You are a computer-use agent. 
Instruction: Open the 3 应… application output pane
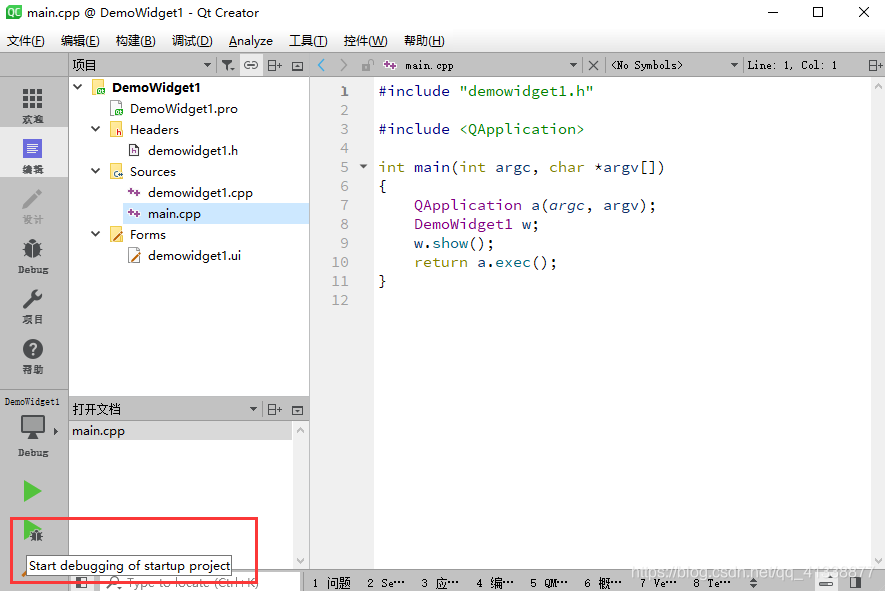click(x=440, y=583)
